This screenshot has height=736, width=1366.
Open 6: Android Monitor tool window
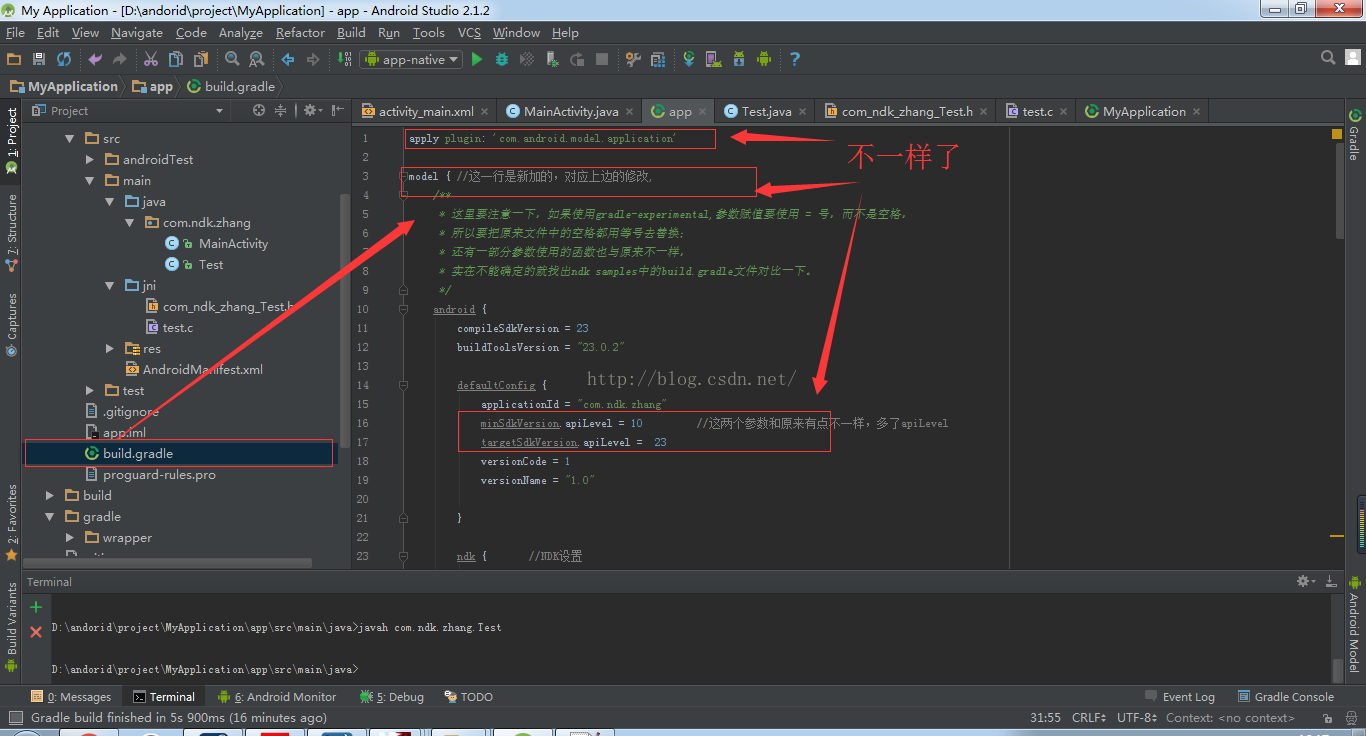point(277,697)
